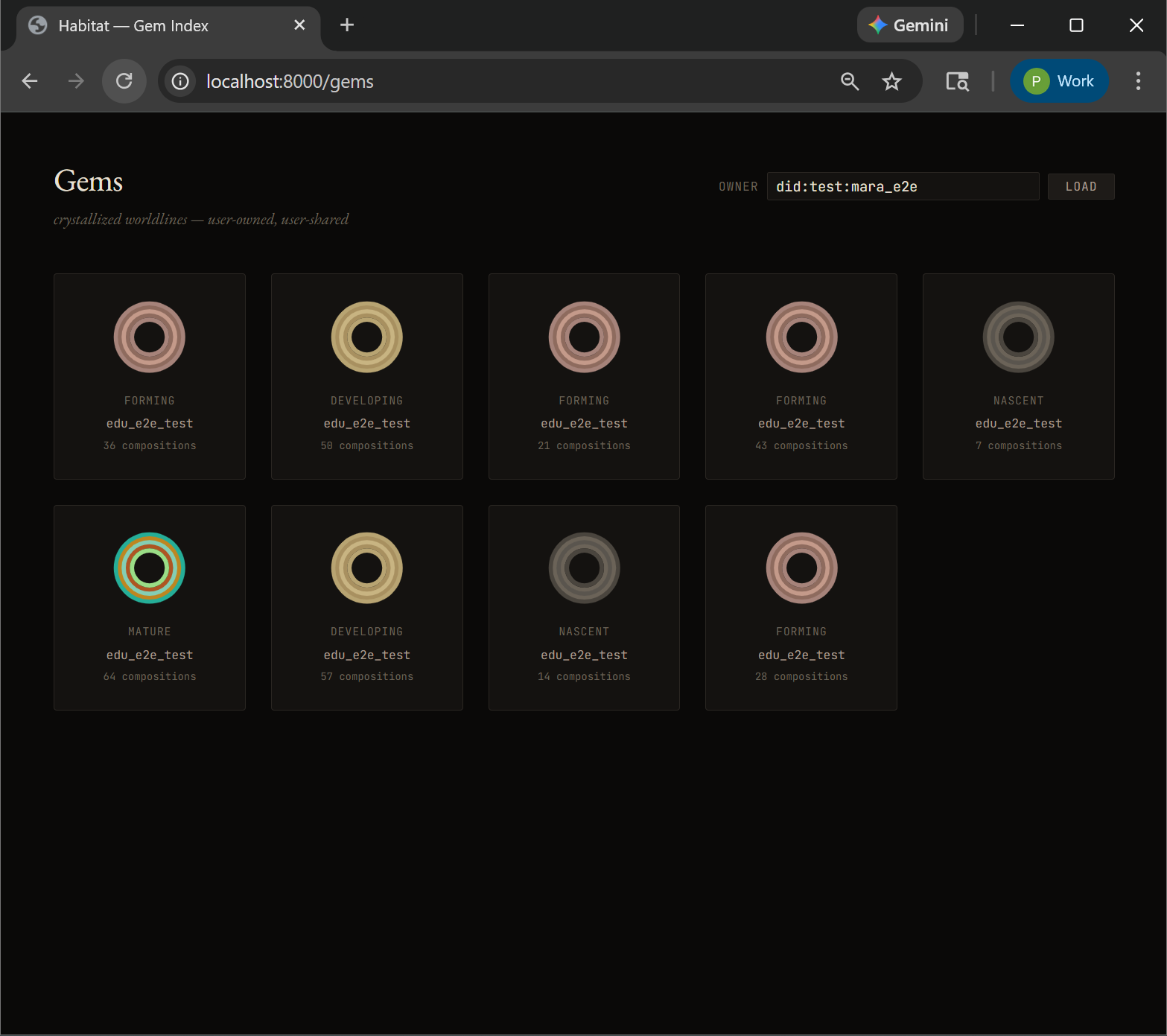View site information icon beside URL
This screenshot has width=1167, height=1036.
pyautogui.click(x=180, y=81)
